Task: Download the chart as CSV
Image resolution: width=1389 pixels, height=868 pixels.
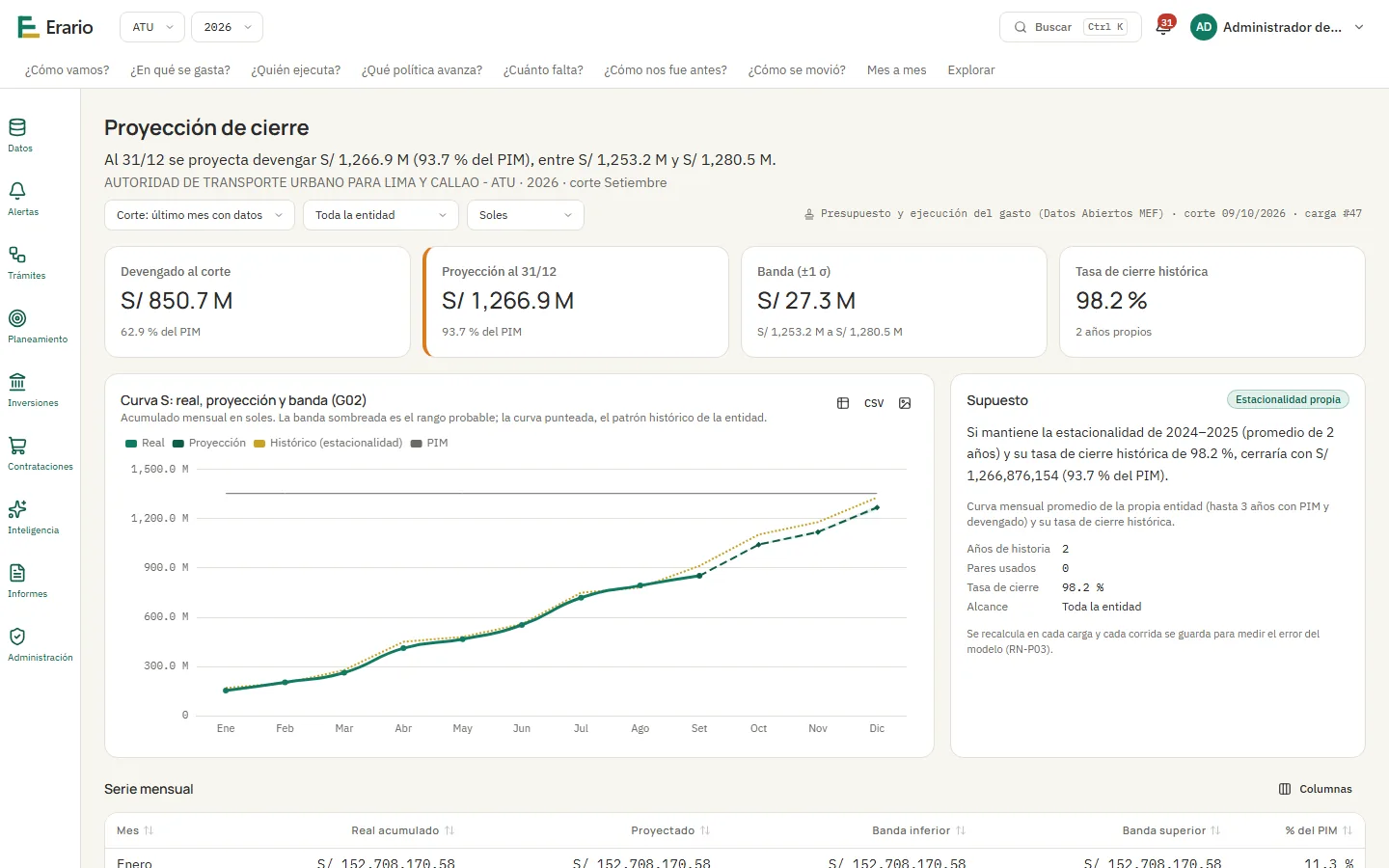Action: pos(874,403)
